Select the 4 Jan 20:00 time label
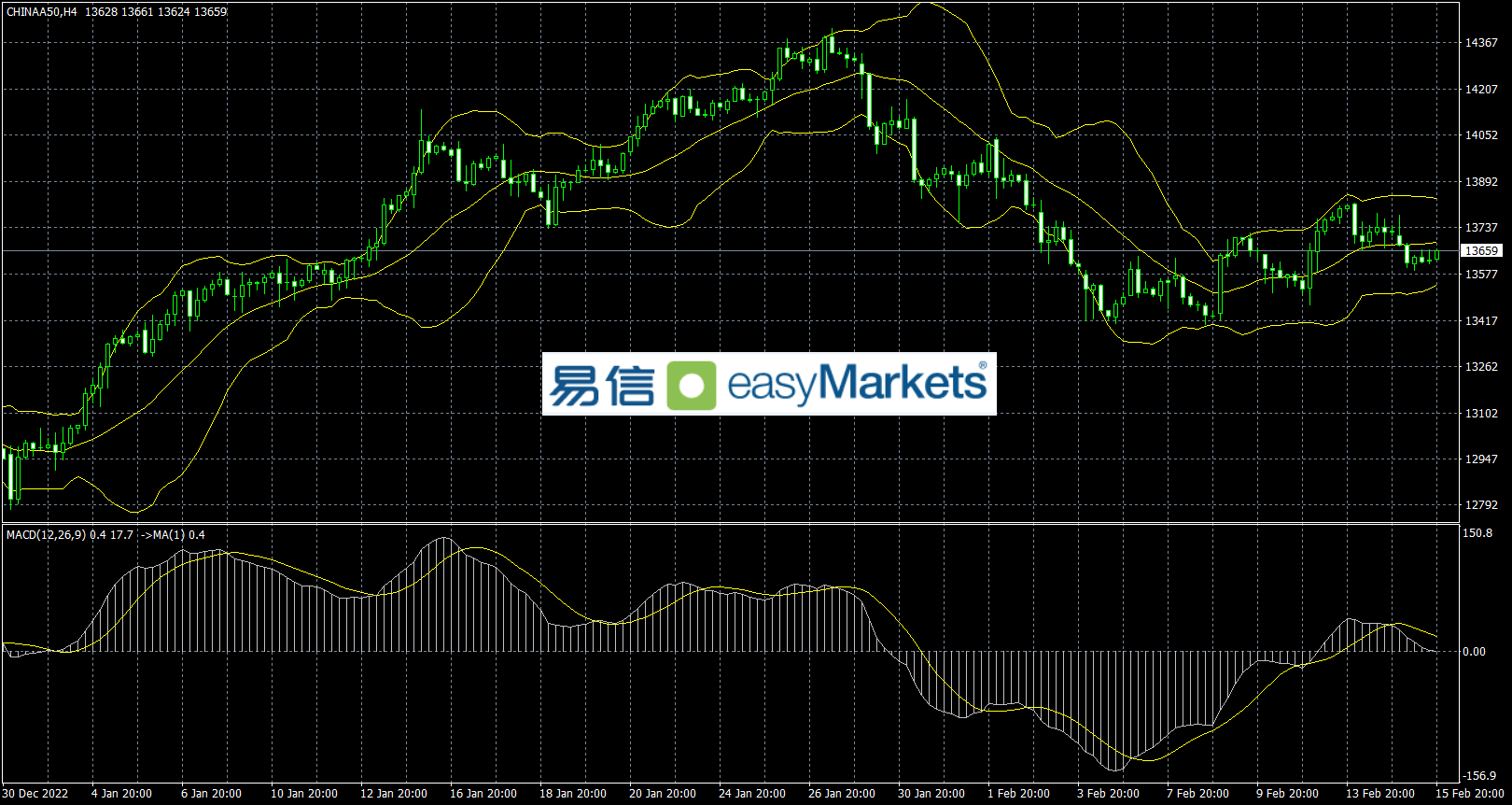 point(121,794)
